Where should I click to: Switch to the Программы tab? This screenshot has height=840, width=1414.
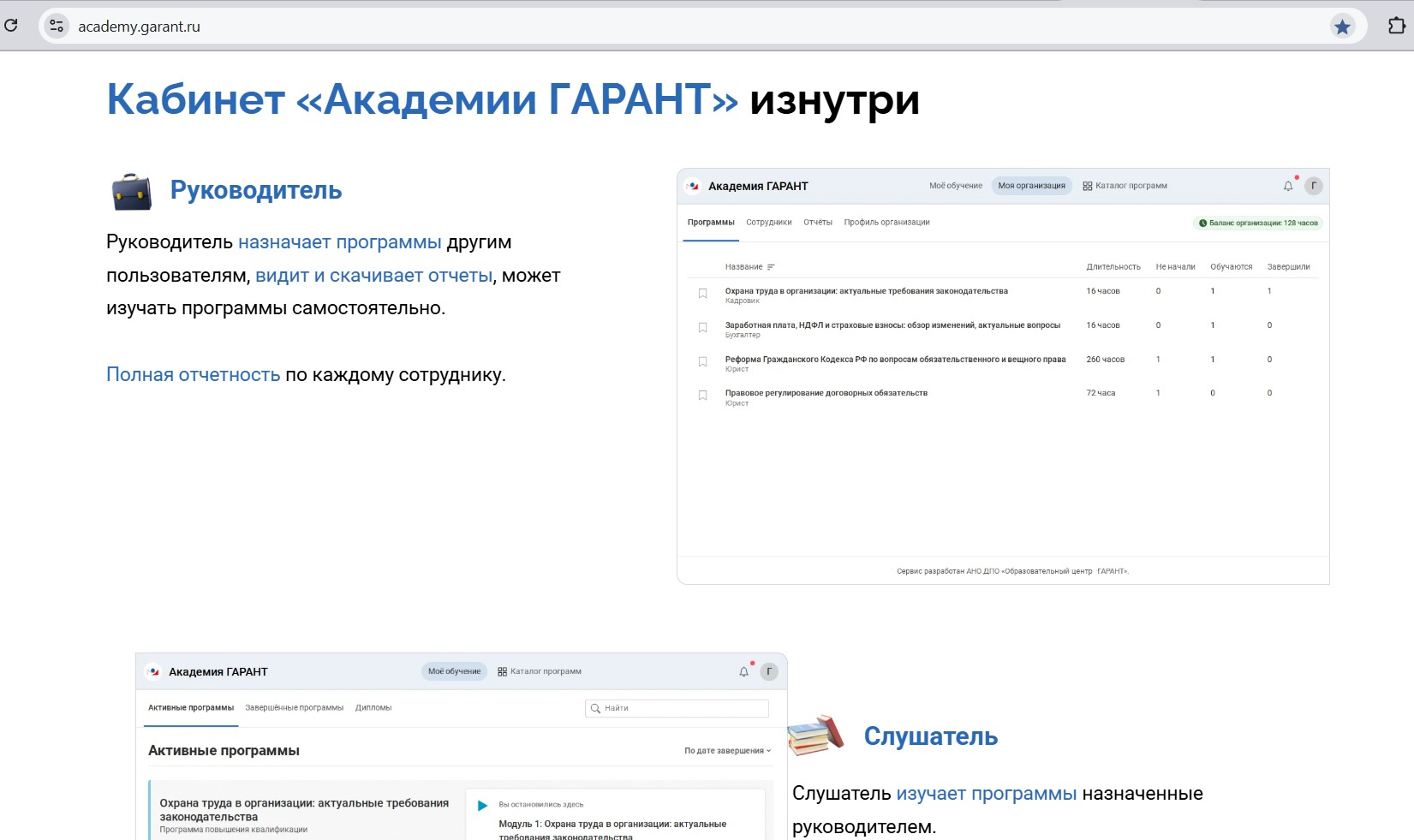coord(711,223)
